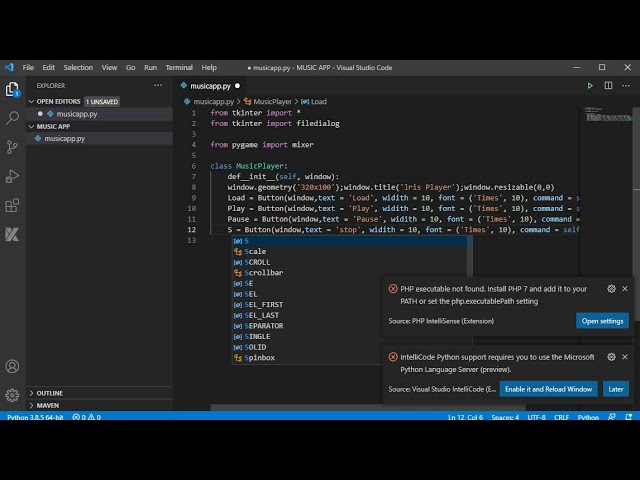Click the horizontal editor scrollbar
The image size is (640, 480).
point(368,407)
